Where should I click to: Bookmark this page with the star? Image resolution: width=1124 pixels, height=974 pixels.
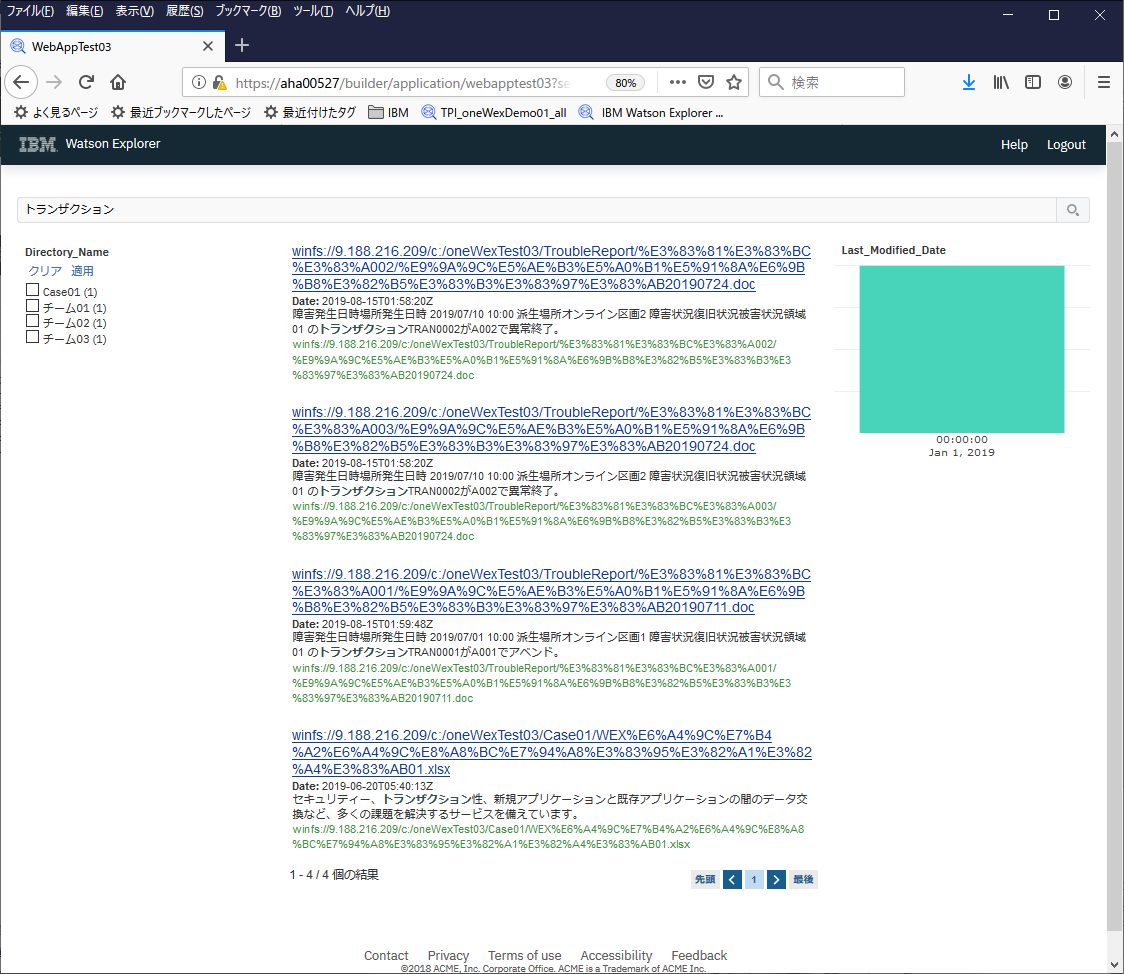[x=733, y=82]
